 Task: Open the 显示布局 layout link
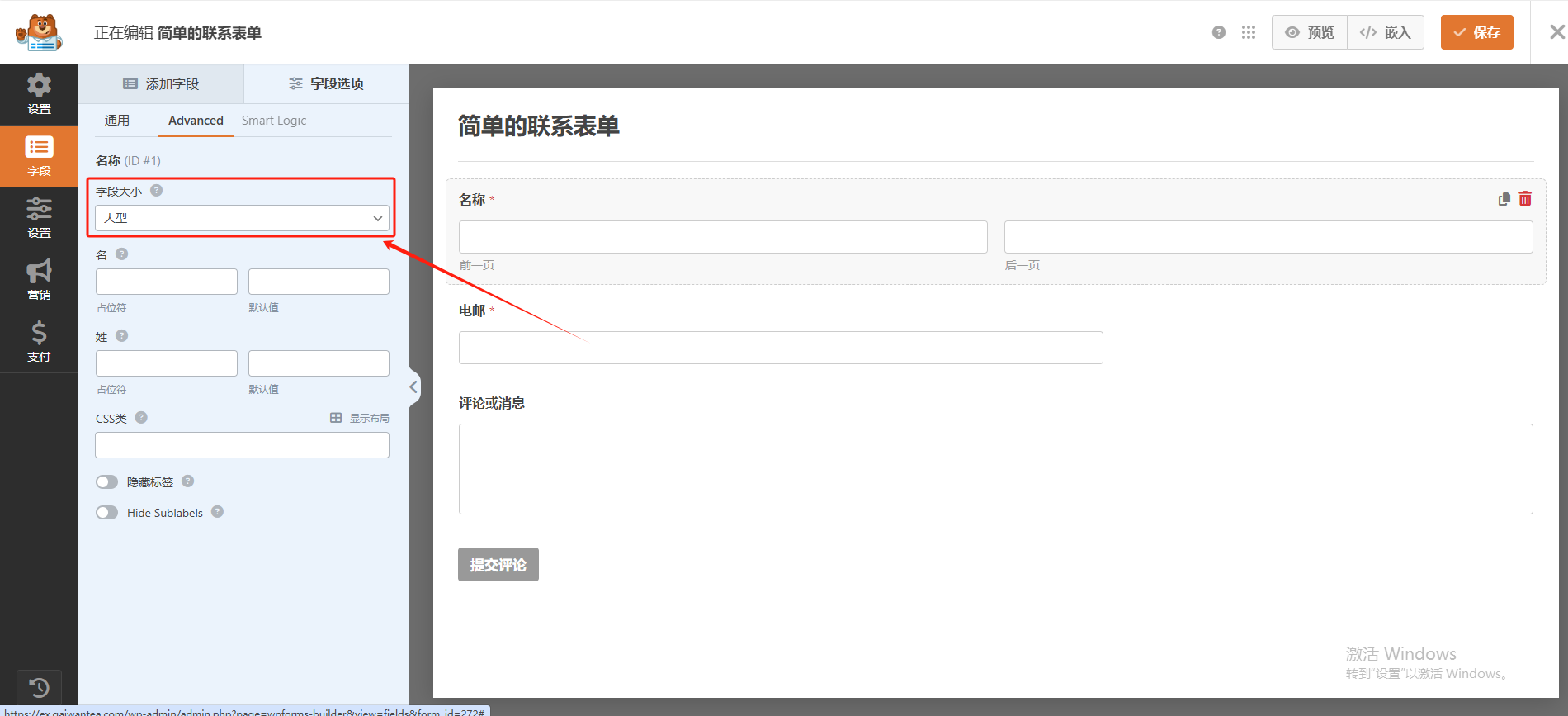(x=360, y=418)
